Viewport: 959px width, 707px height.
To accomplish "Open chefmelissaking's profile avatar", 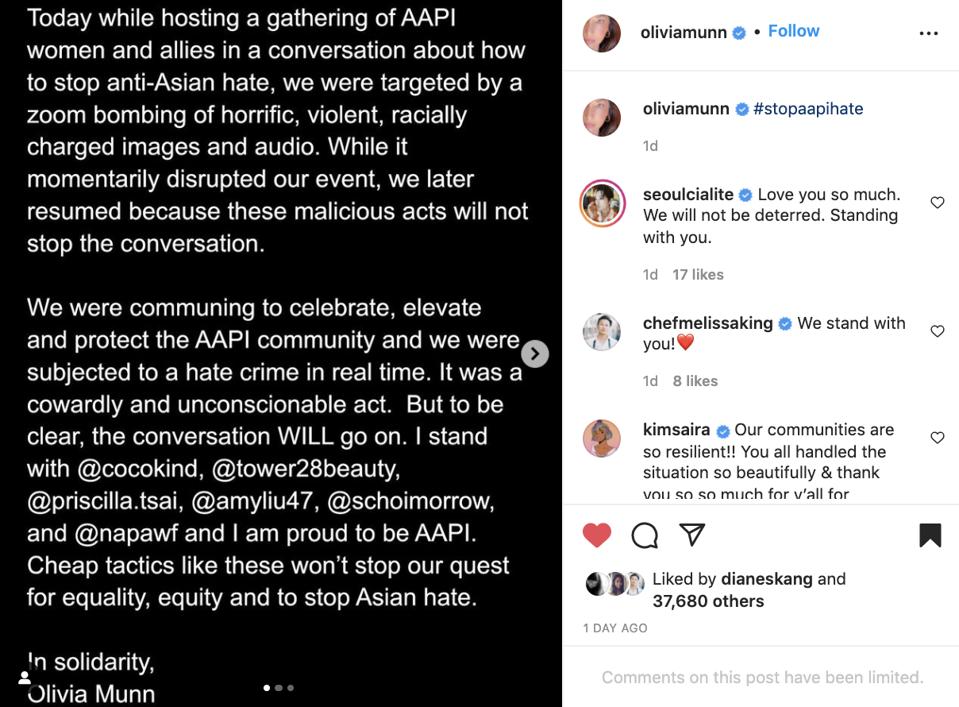I will (x=602, y=332).
